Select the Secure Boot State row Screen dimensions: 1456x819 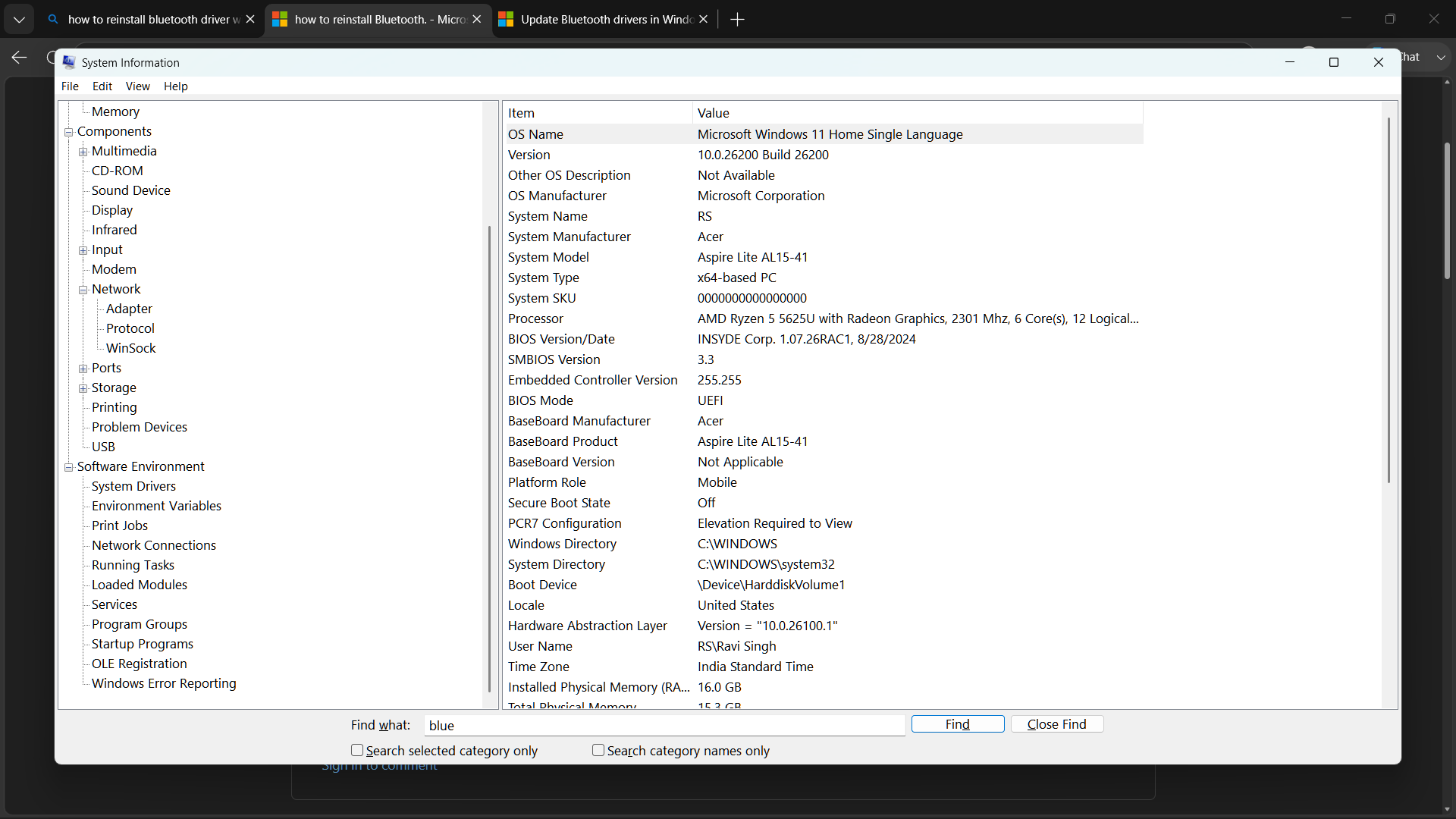coord(824,503)
